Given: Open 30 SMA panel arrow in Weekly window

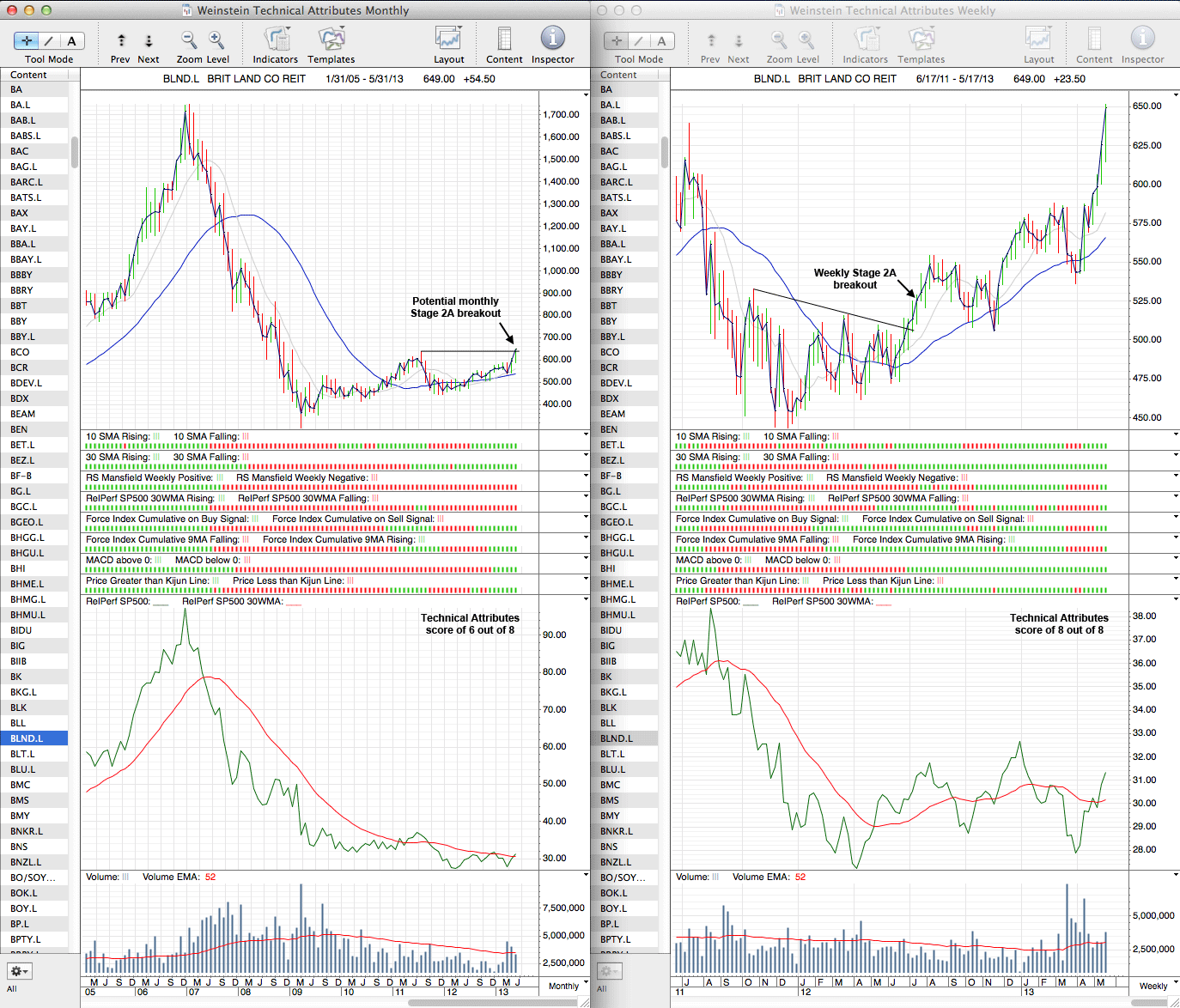Looking at the screenshot, I should [x=1176, y=455].
